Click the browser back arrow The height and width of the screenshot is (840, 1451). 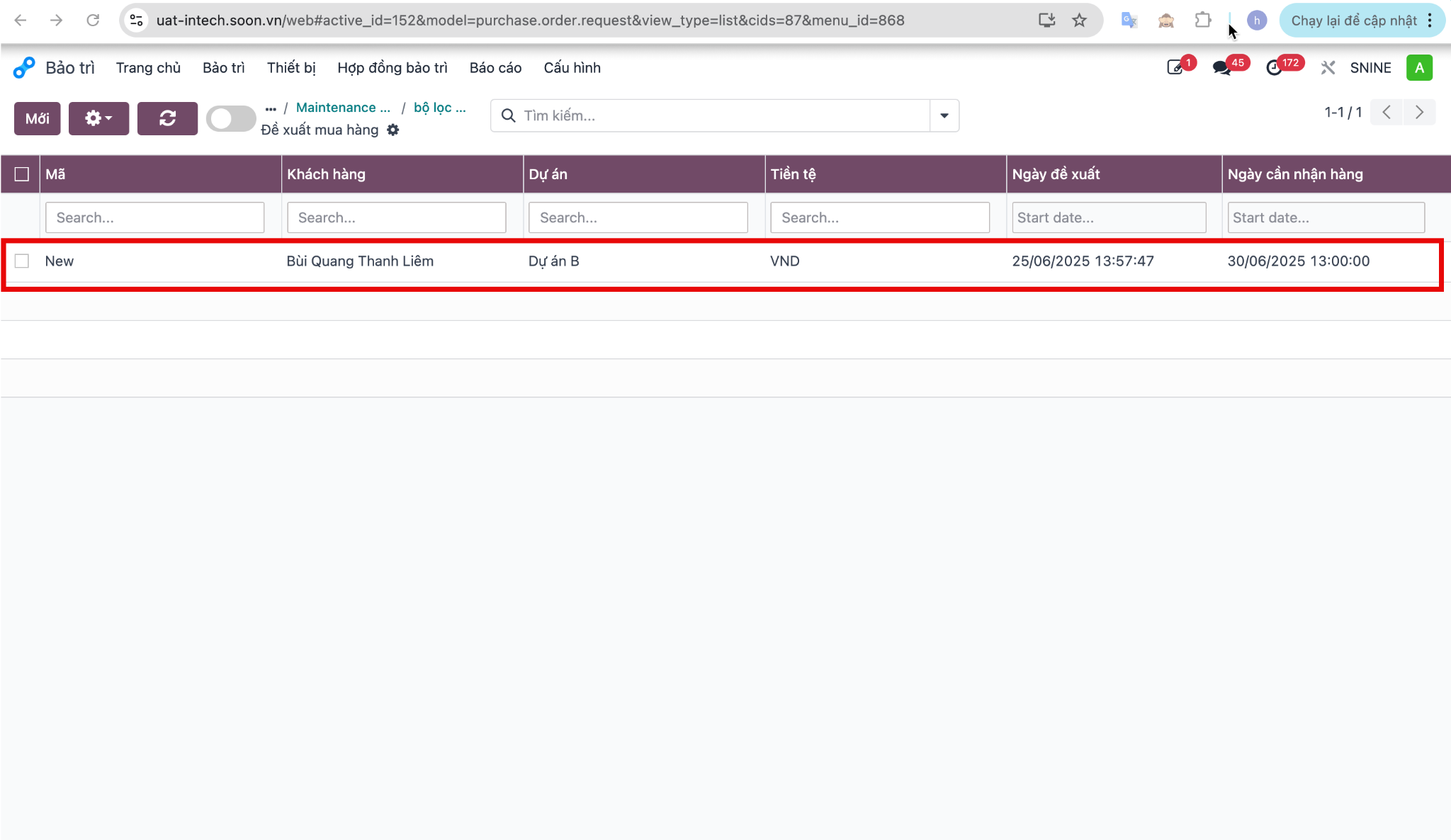click(x=21, y=21)
